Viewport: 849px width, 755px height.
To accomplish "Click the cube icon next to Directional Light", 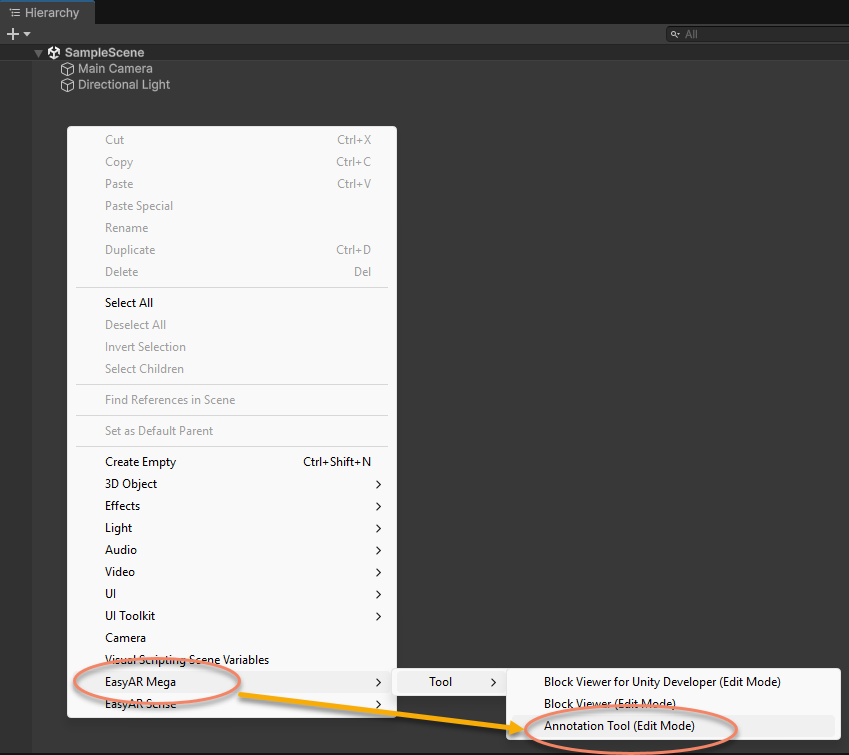I will pyautogui.click(x=68, y=85).
